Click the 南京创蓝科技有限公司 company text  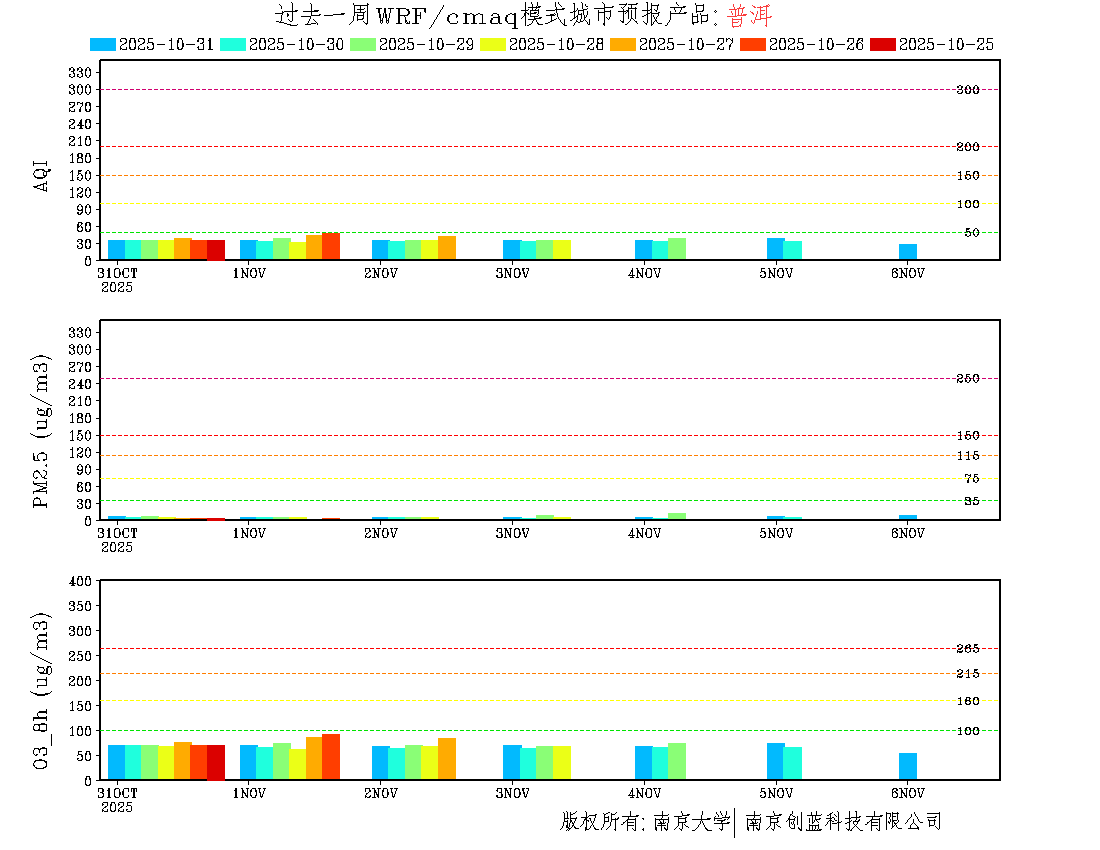point(843,822)
